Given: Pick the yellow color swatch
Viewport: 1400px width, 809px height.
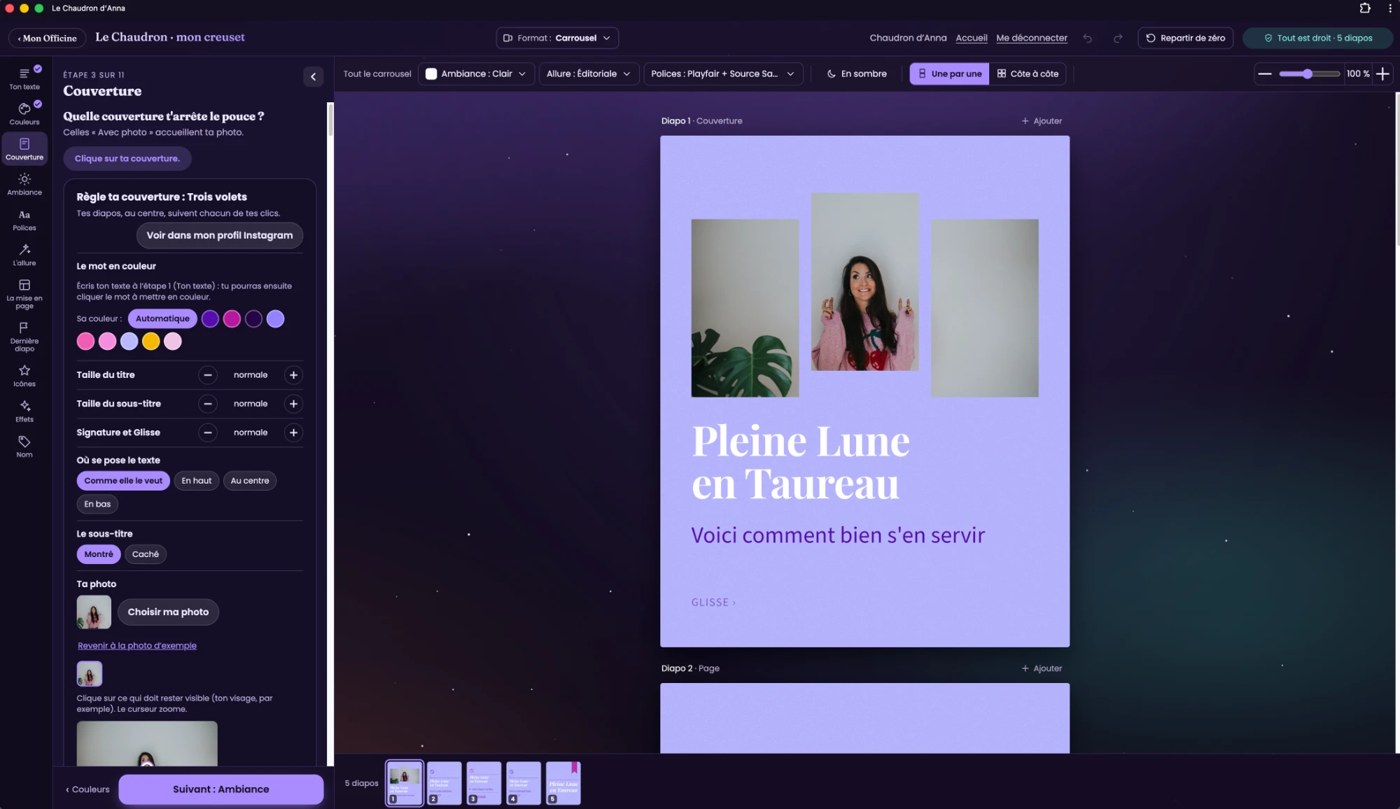Looking at the screenshot, I should (x=151, y=341).
